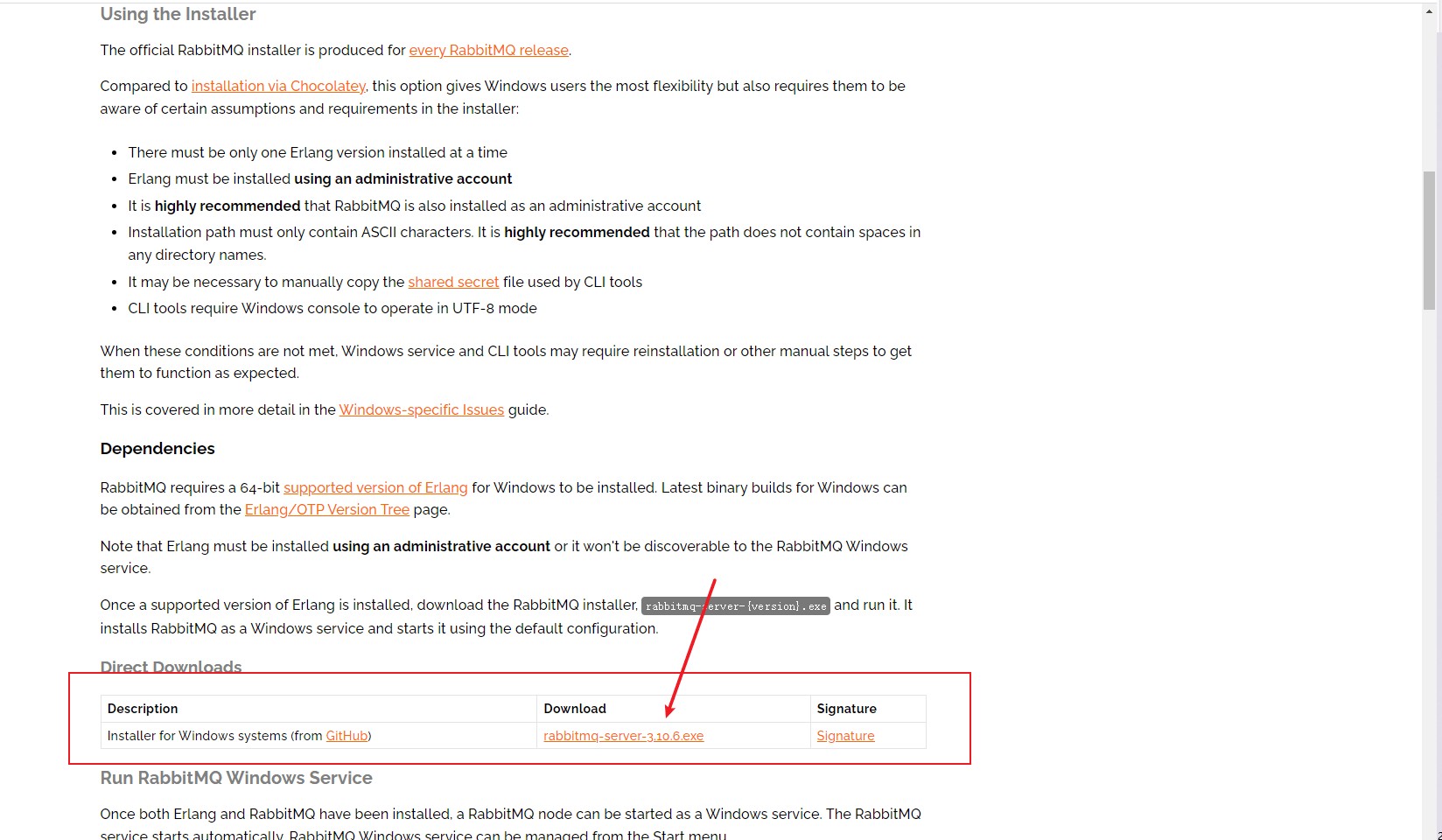
Task: Click the GitHub link in the table
Action: [346, 737]
